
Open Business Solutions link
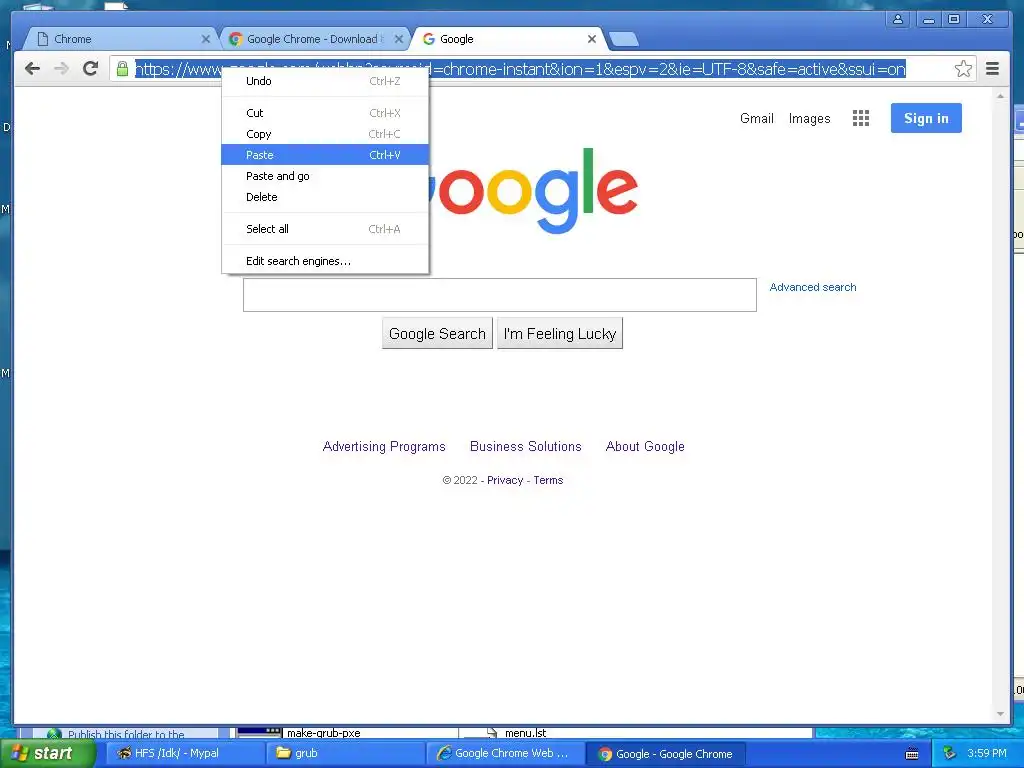[x=525, y=446]
